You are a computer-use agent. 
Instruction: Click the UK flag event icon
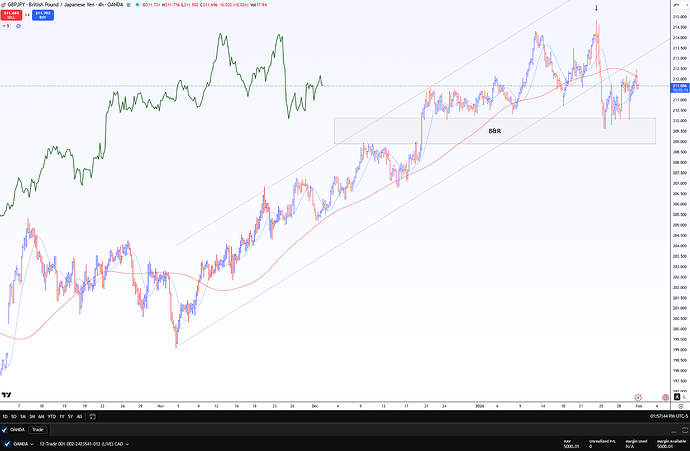pyautogui.click(x=665, y=398)
